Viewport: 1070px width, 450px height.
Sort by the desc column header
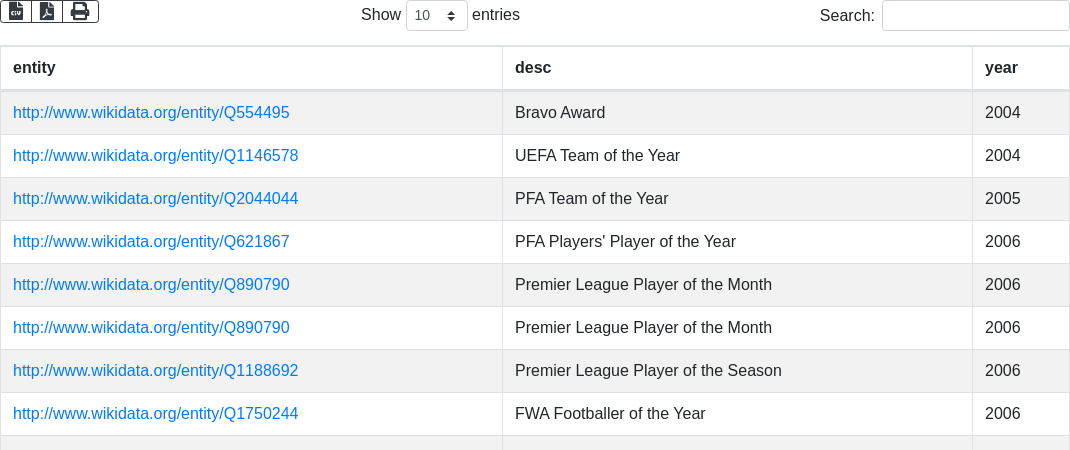click(x=533, y=68)
